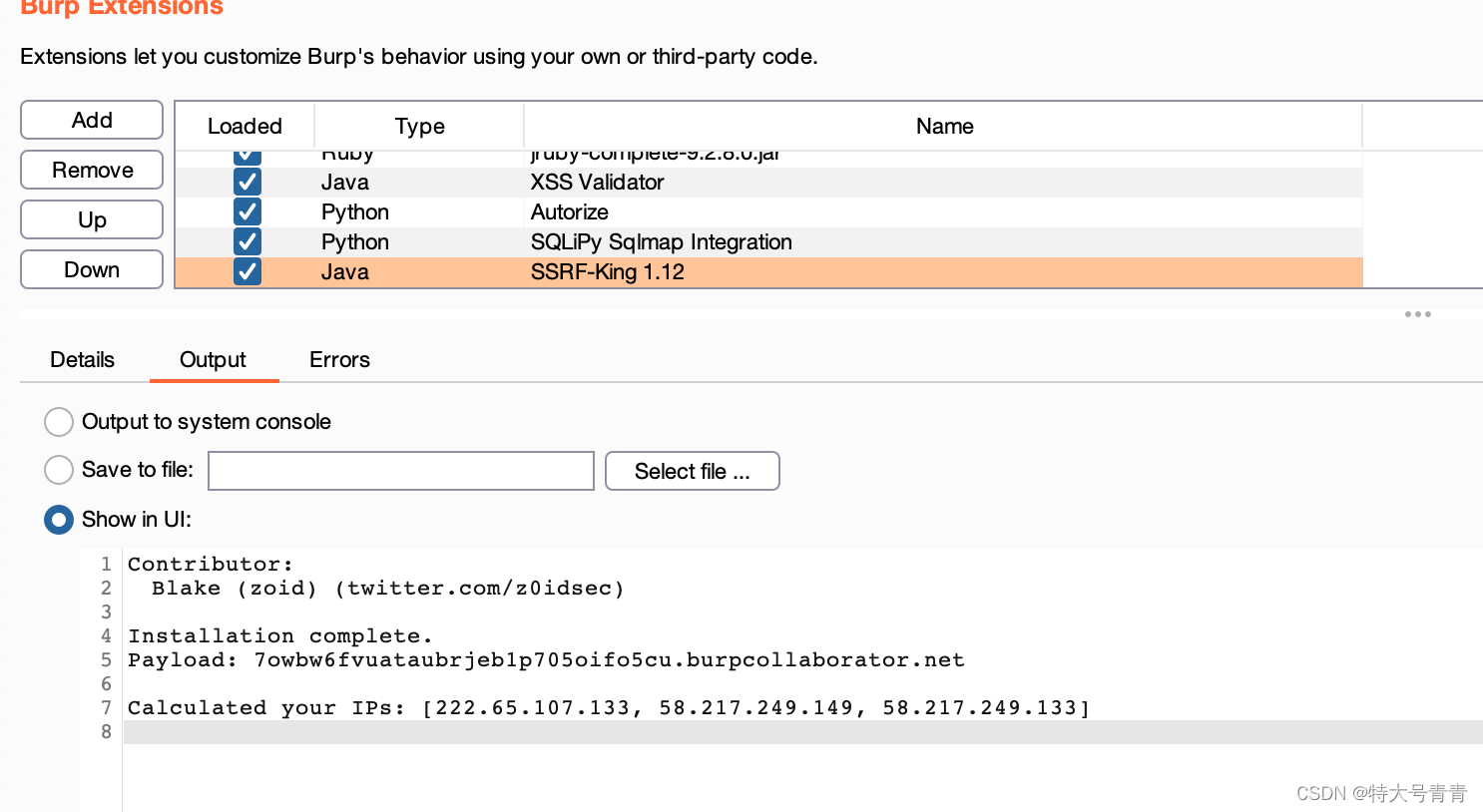Sort extensions by Loaded column header

point(246,127)
